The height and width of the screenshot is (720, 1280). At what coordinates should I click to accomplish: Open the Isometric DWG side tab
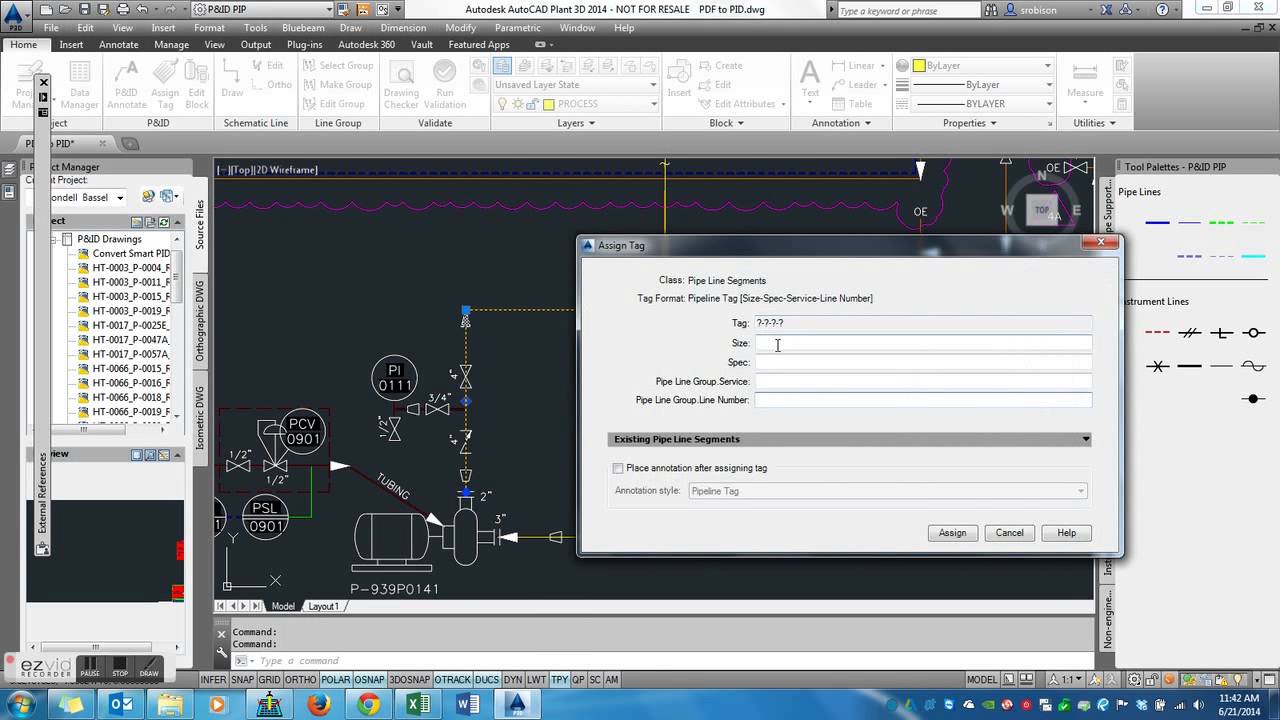pyautogui.click(x=200, y=418)
